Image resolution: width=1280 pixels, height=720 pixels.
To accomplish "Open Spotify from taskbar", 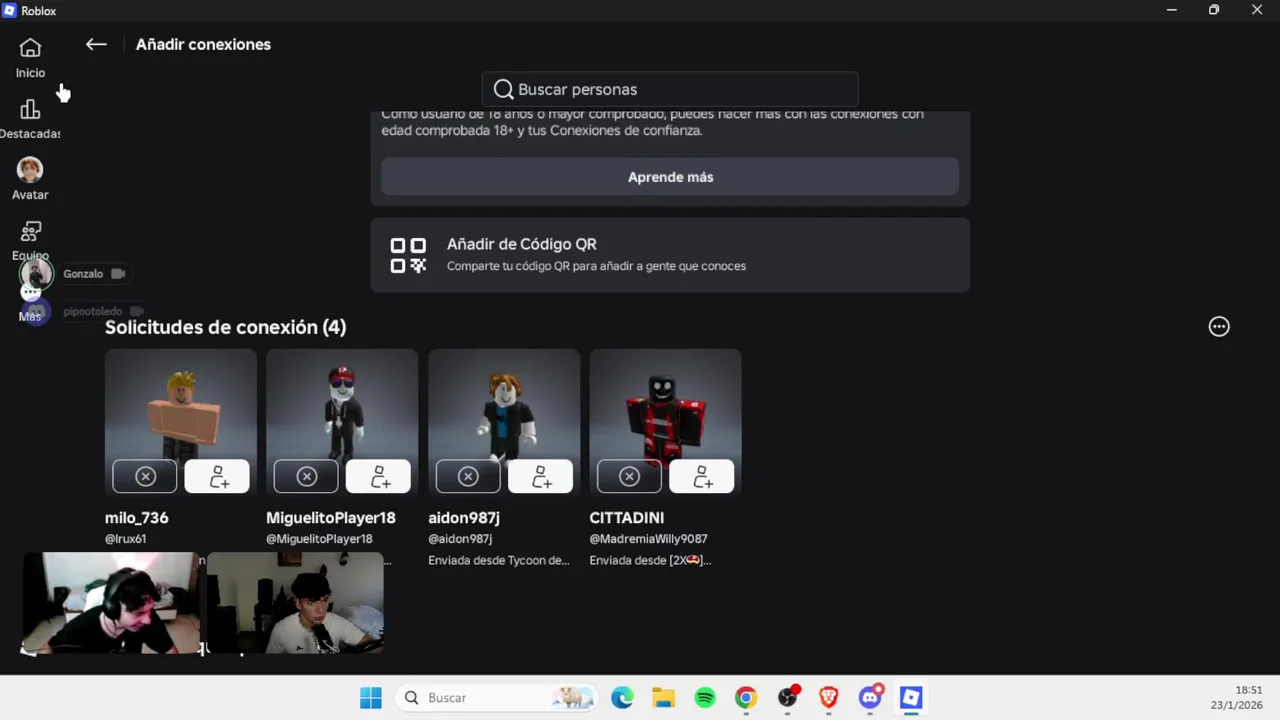I will [x=705, y=698].
